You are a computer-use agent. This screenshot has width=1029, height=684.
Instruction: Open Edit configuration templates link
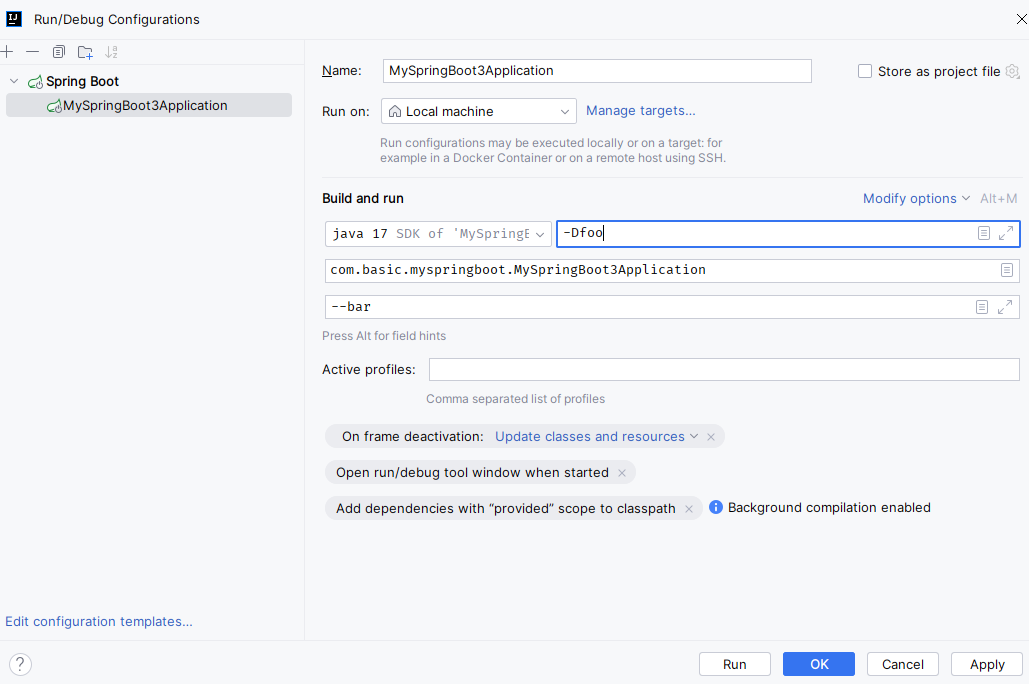99,621
